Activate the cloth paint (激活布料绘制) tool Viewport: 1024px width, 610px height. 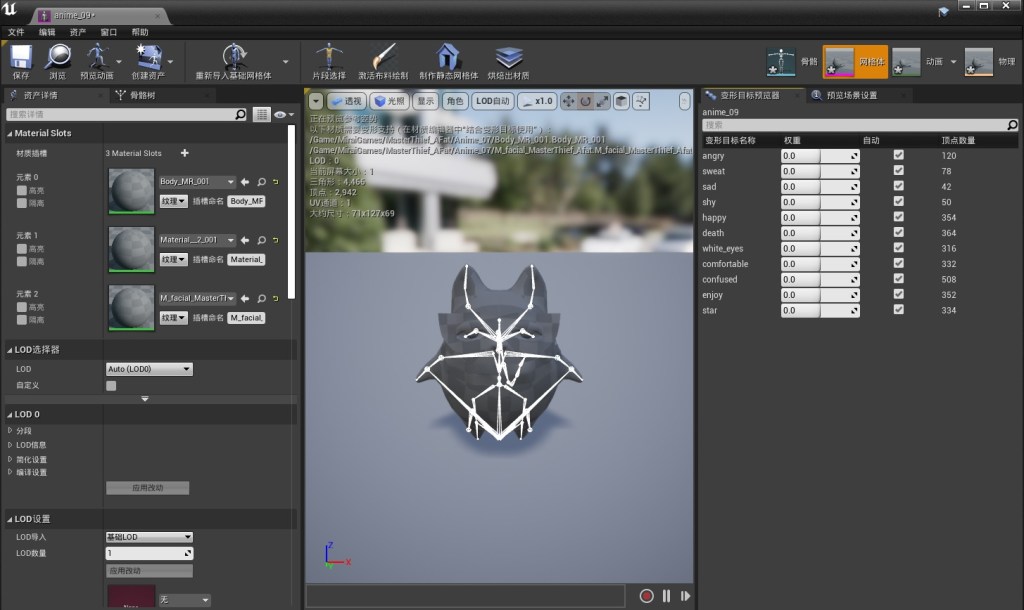point(383,56)
